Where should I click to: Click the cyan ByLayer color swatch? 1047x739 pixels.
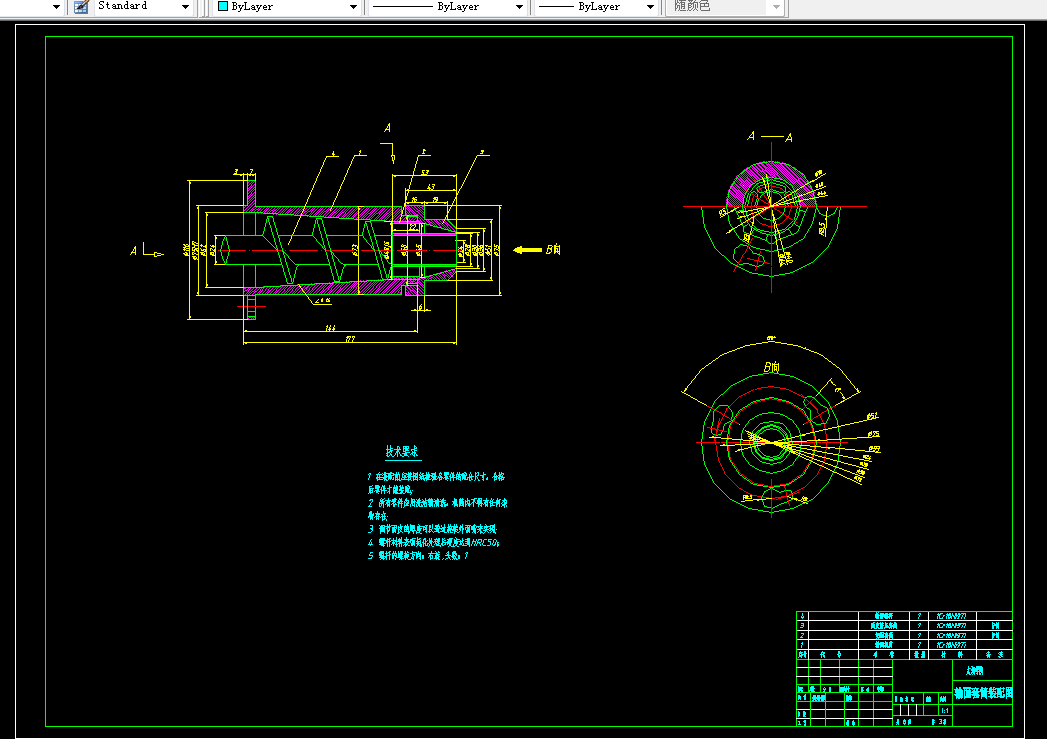click(x=223, y=6)
